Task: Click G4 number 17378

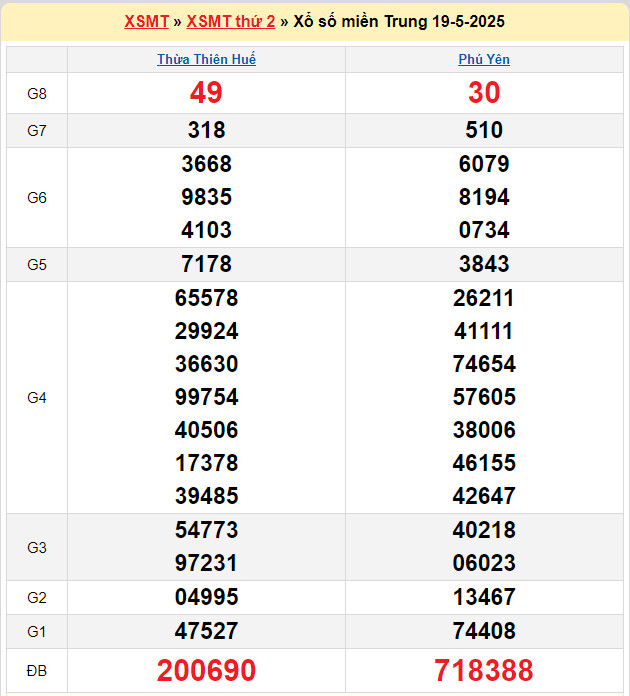Action: point(206,463)
